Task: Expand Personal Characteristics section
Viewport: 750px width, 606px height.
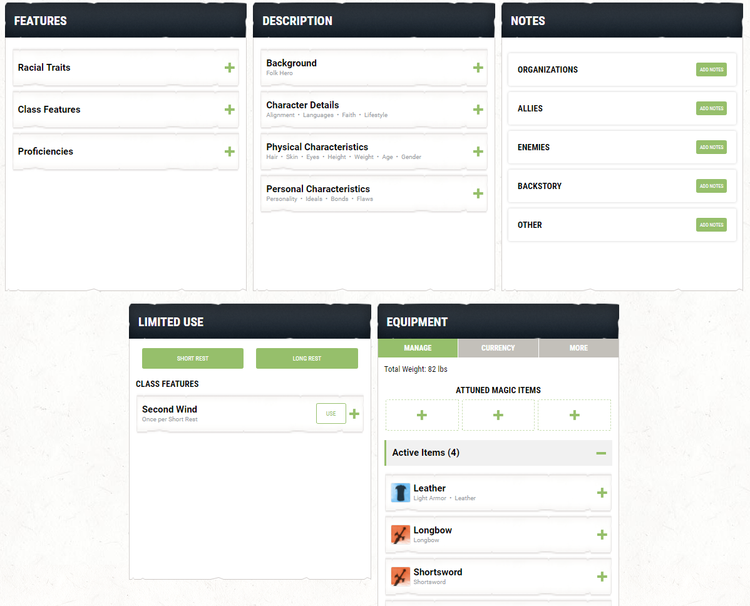Action: pyautogui.click(x=478, y=193)
